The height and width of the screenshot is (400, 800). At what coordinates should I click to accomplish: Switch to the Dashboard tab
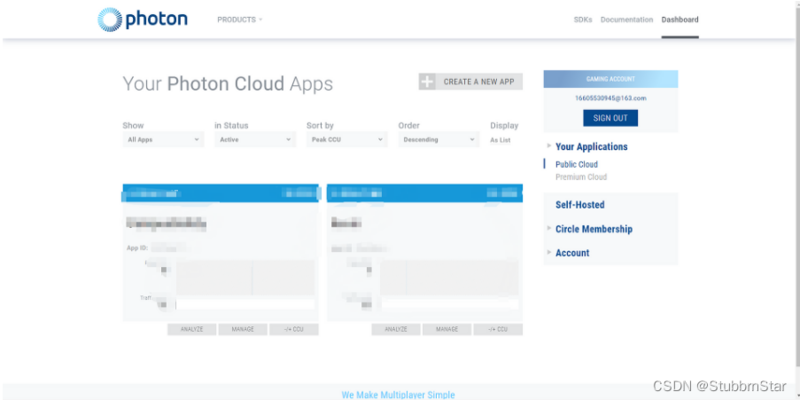coord(680,19)
